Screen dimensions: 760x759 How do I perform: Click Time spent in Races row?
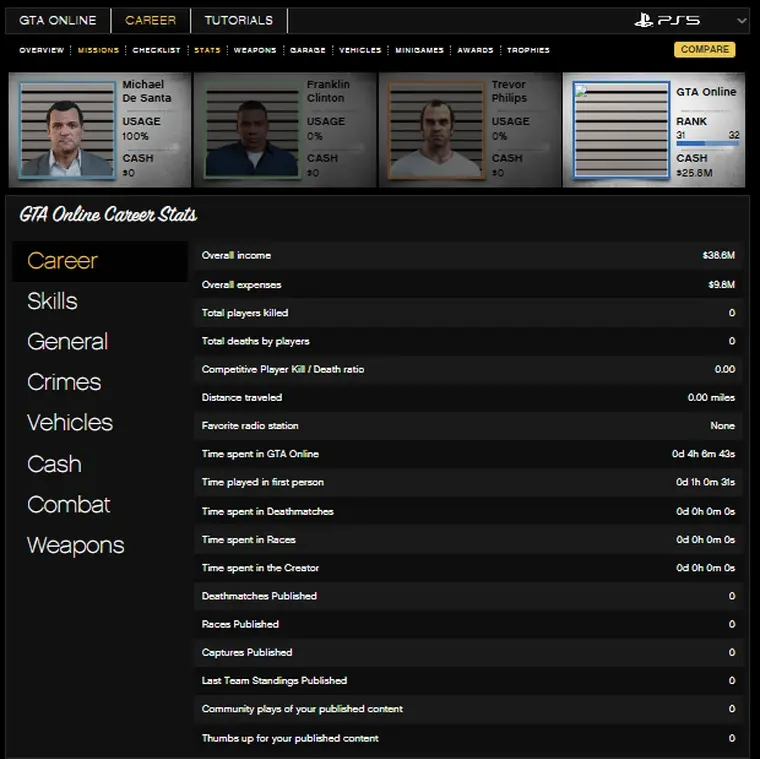[468, 539]
